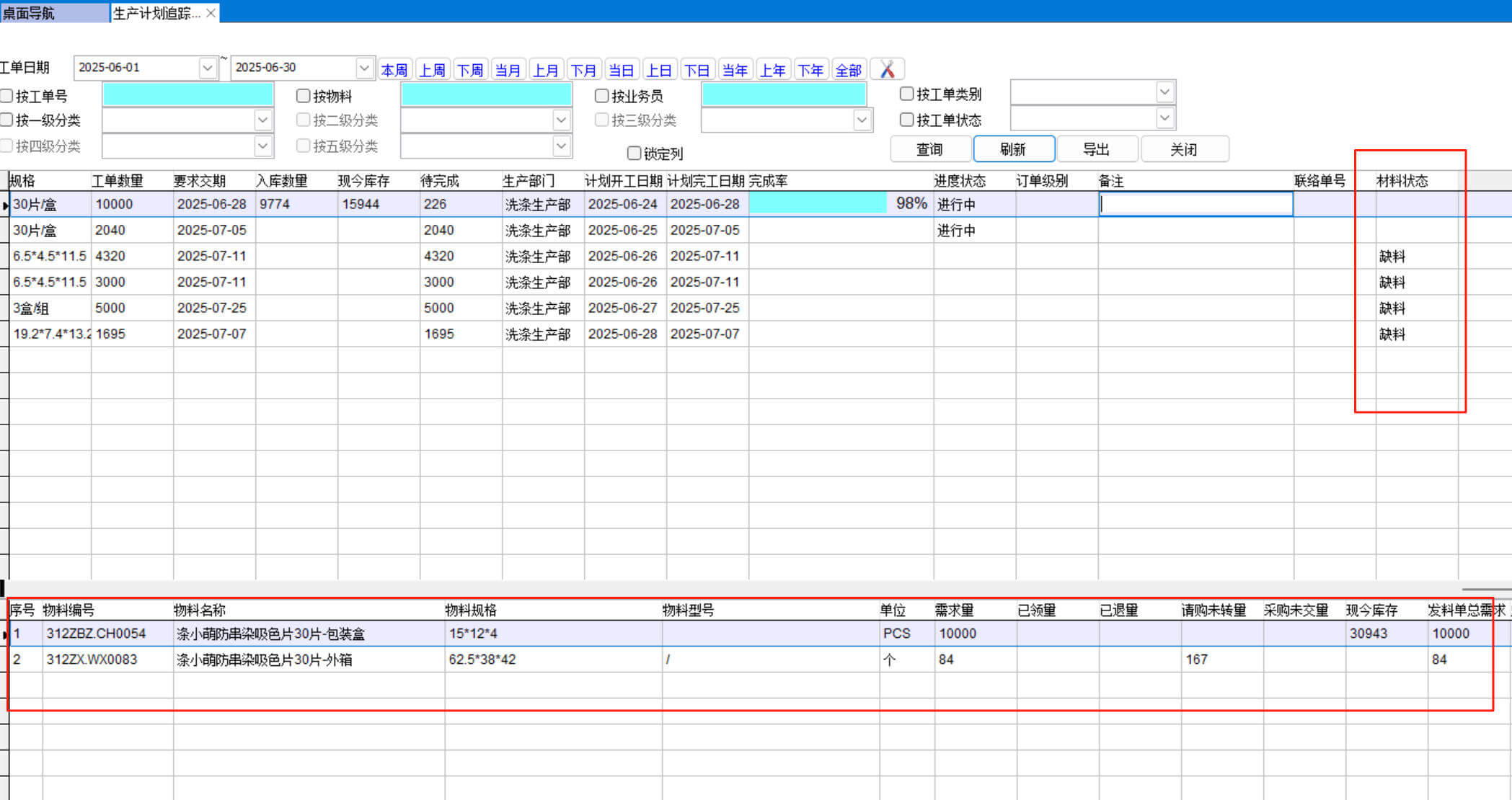Image resolution: width=1512 pixels, height=800 pixels.
Task: Check the 按工单状态 checkbox
Action: pos(907,120)
